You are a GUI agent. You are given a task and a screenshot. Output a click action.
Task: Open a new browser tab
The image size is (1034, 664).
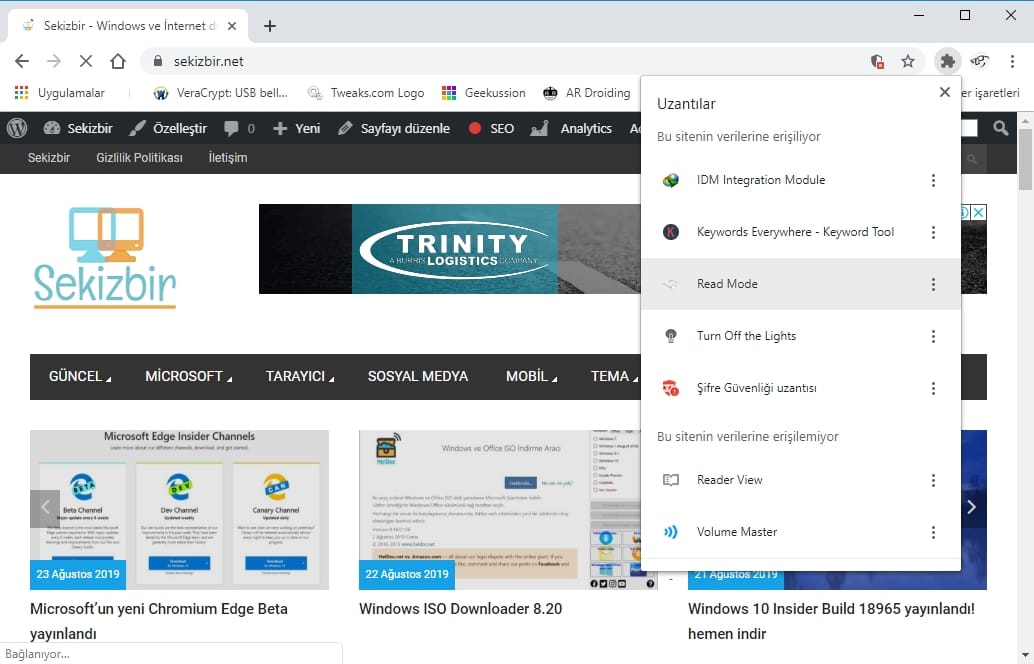click(270, 26)
